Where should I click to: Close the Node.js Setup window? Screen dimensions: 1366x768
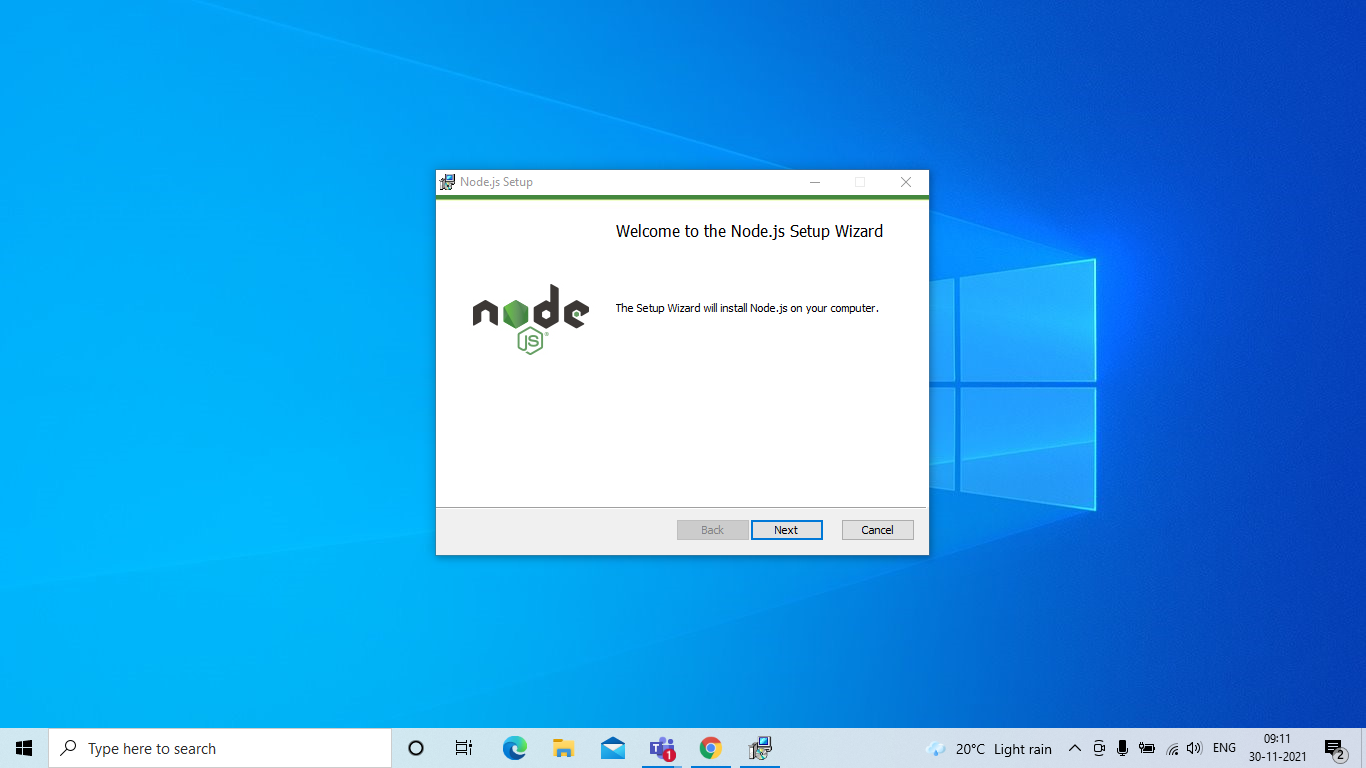(905, 182)
